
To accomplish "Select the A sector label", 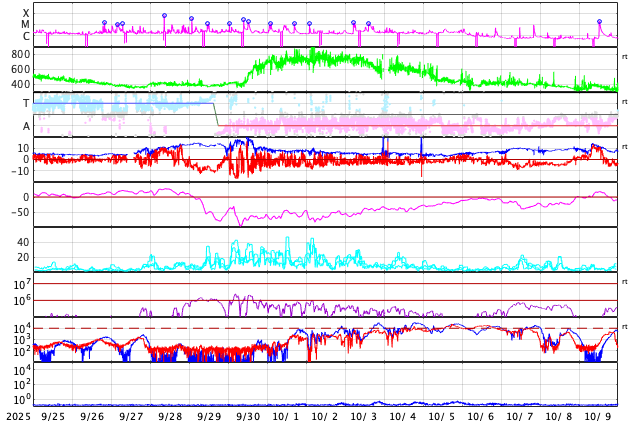I will coord(26,126).
